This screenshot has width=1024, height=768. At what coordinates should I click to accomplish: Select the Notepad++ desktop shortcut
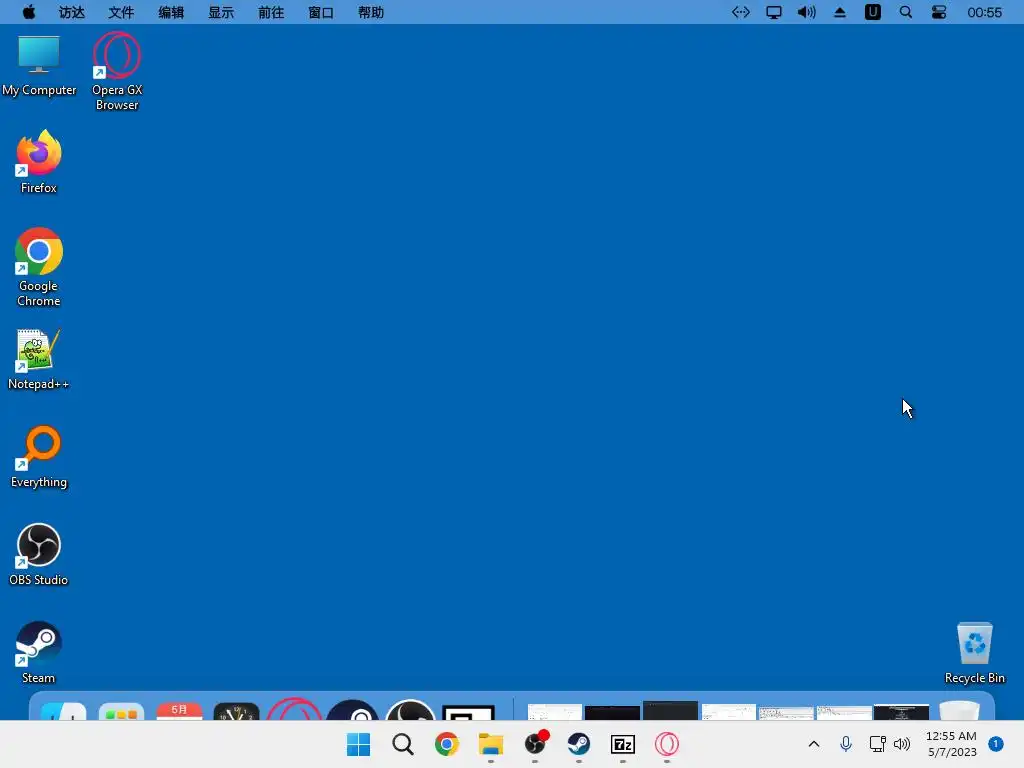pos(39,359)
